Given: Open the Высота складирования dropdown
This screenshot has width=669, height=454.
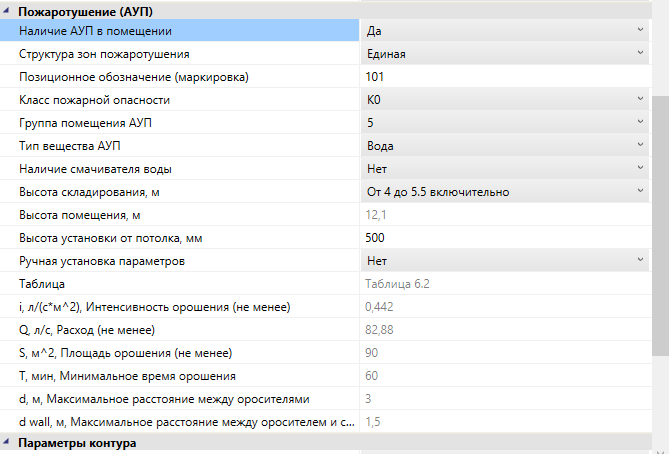Looking at the screenshot, I should (x=505, y=192).
